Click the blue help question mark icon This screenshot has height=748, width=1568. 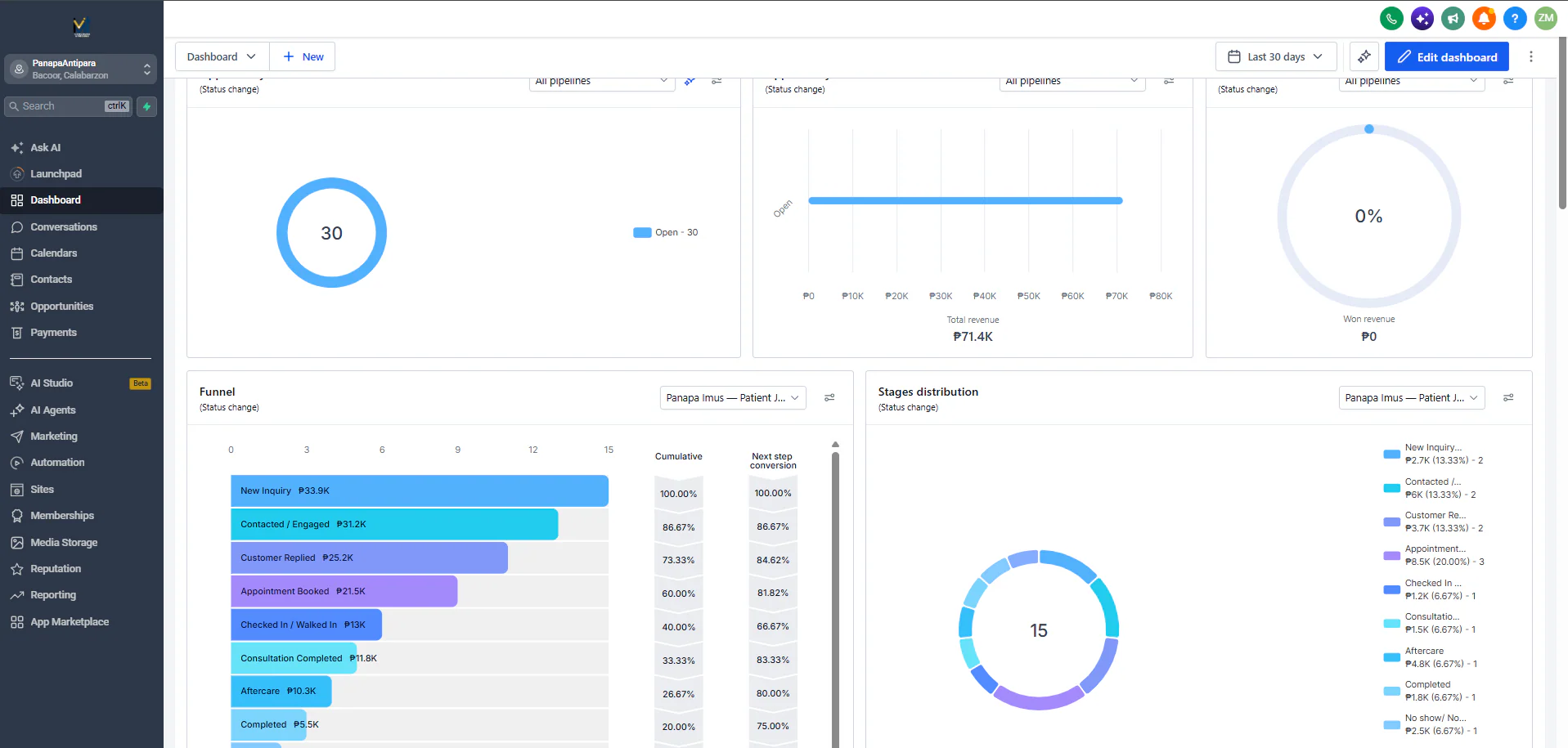point(1515,18)
